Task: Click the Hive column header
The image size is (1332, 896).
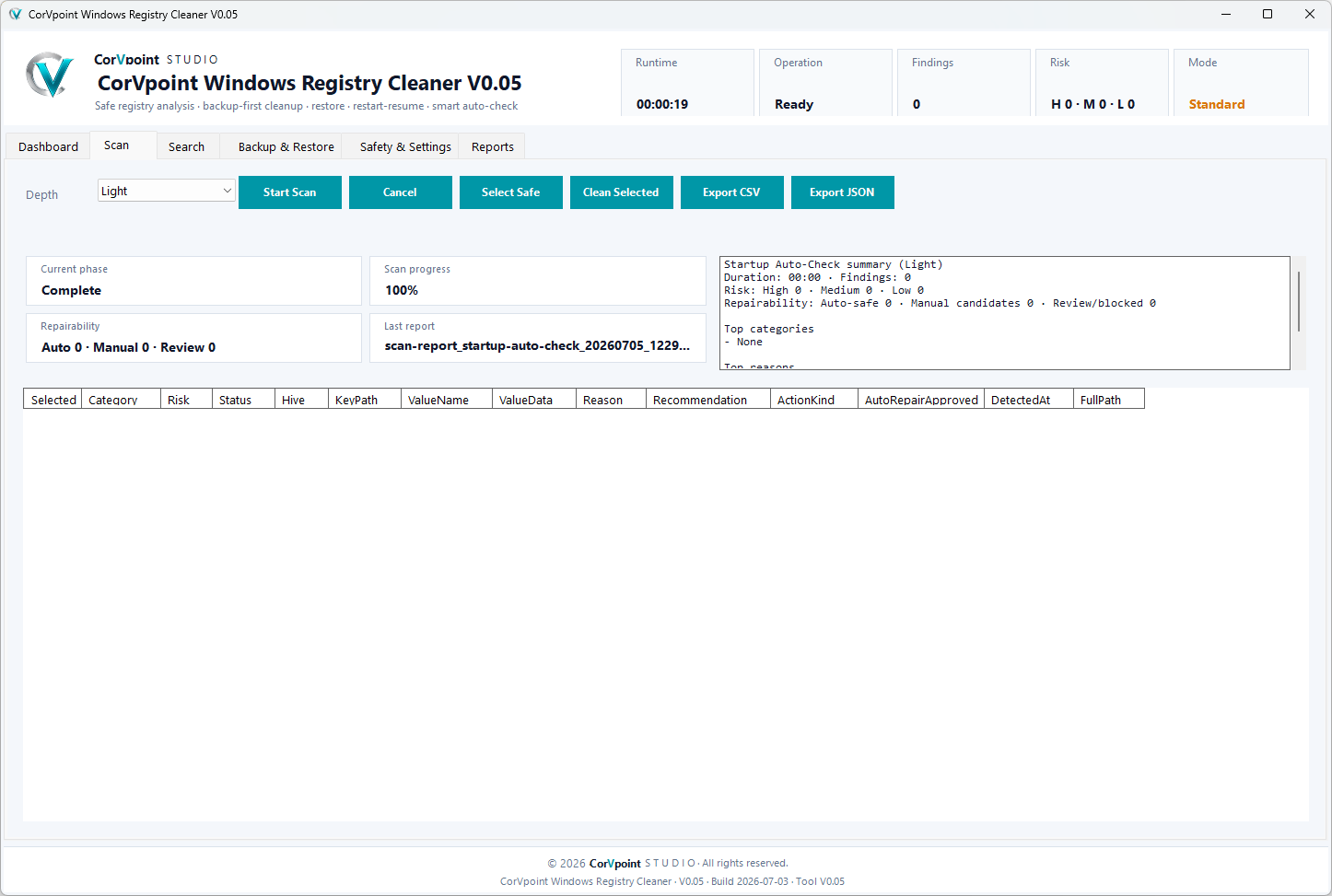Action: coord(301,399)
